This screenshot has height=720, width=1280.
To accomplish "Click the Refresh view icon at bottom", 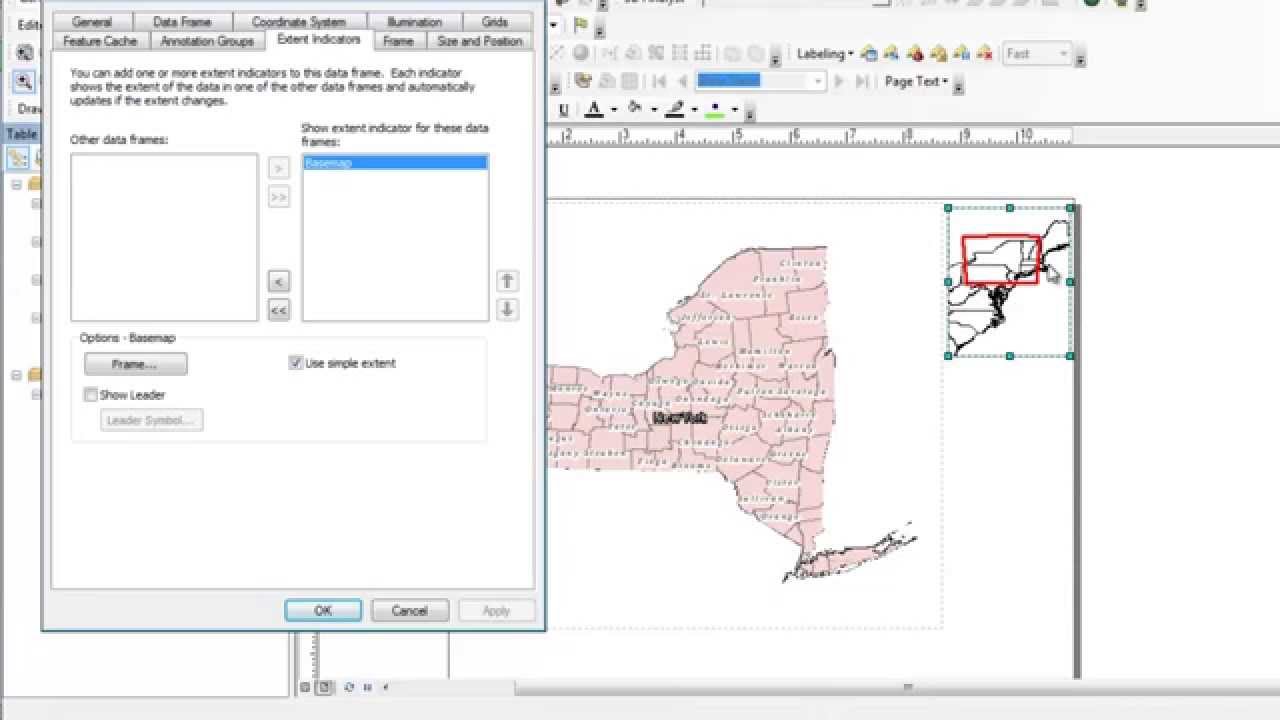I will [349, 687].
